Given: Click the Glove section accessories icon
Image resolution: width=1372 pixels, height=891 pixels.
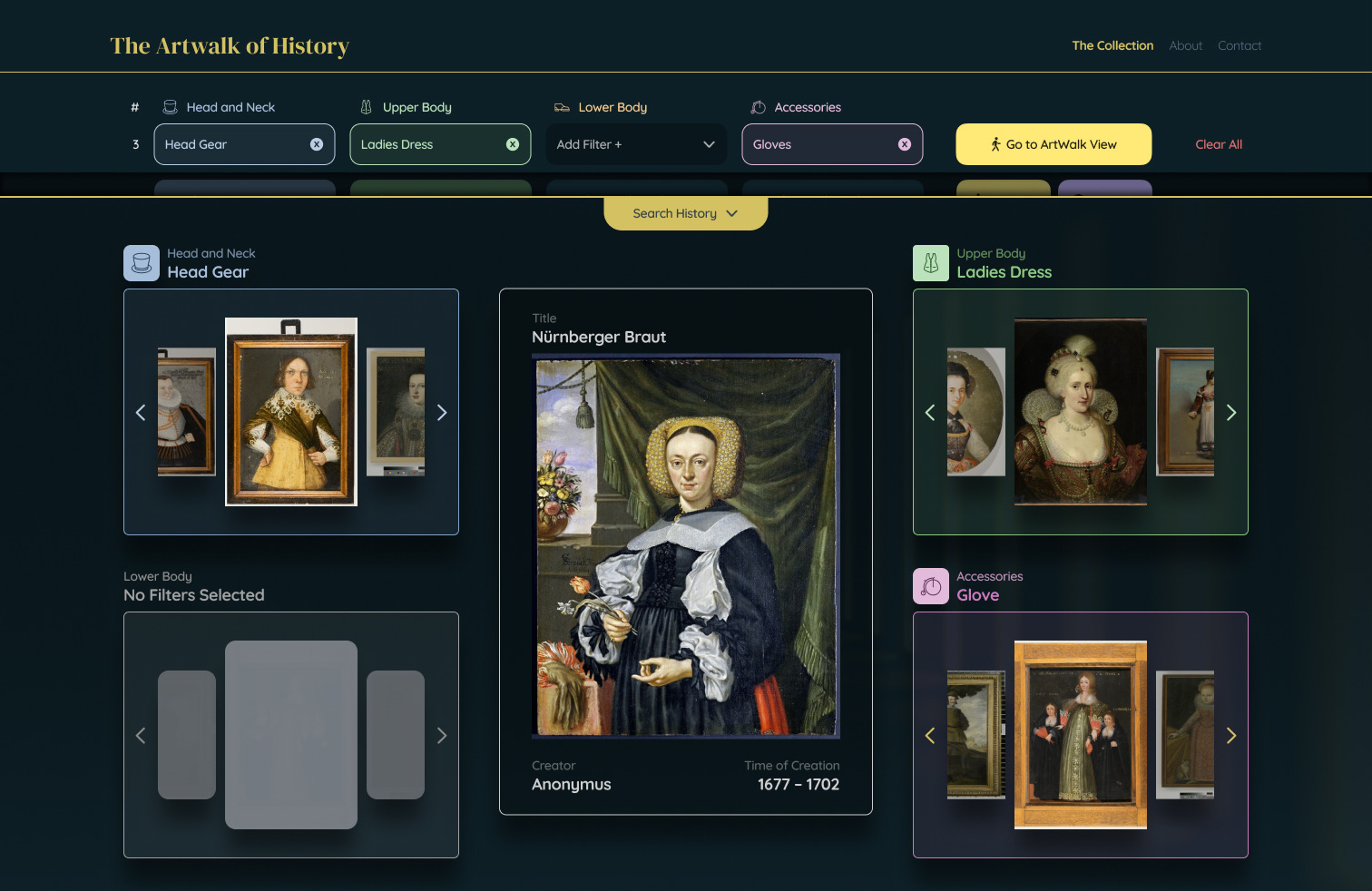Looking at the screenshot, I should (x=931, y=586).
